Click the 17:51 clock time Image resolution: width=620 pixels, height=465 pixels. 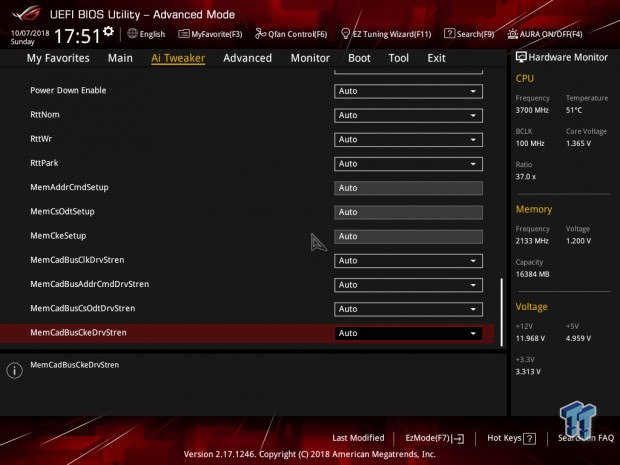[x=78, y=36]
